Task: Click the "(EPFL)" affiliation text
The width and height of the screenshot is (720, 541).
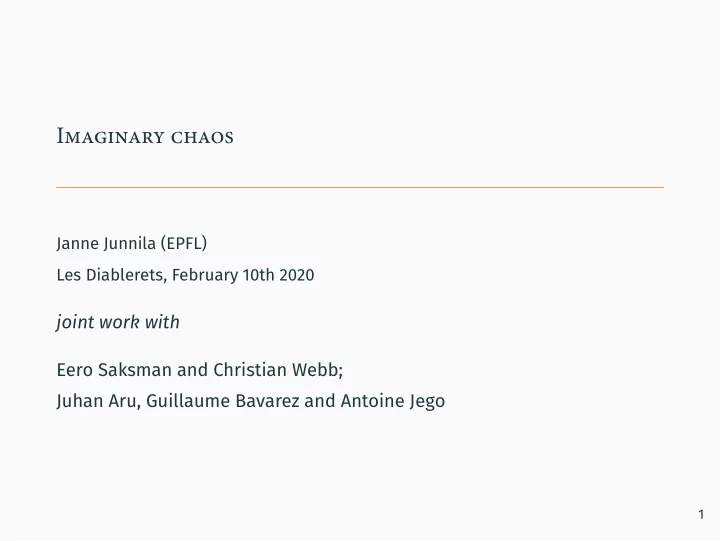Action: click(x=184, y=243)
